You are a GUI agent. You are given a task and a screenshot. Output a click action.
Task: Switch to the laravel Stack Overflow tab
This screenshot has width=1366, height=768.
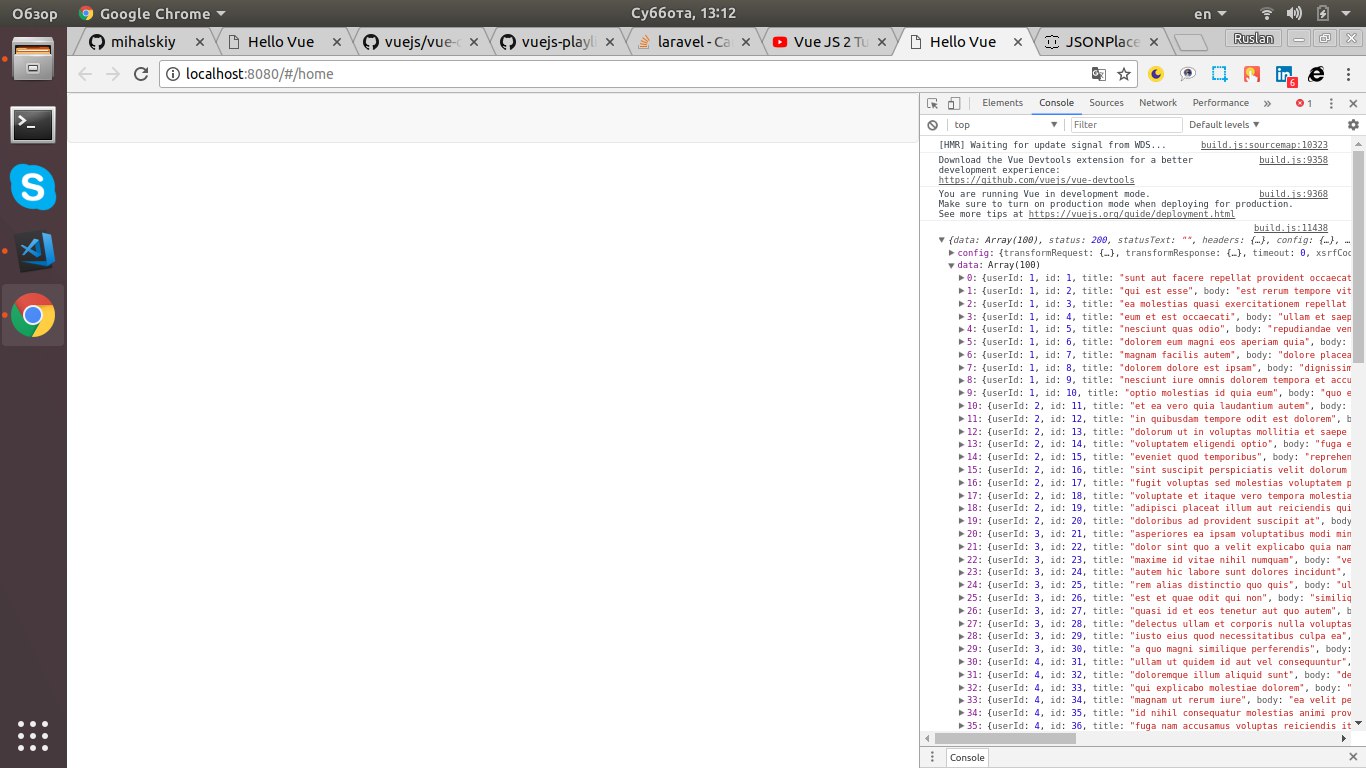(692, 42)
